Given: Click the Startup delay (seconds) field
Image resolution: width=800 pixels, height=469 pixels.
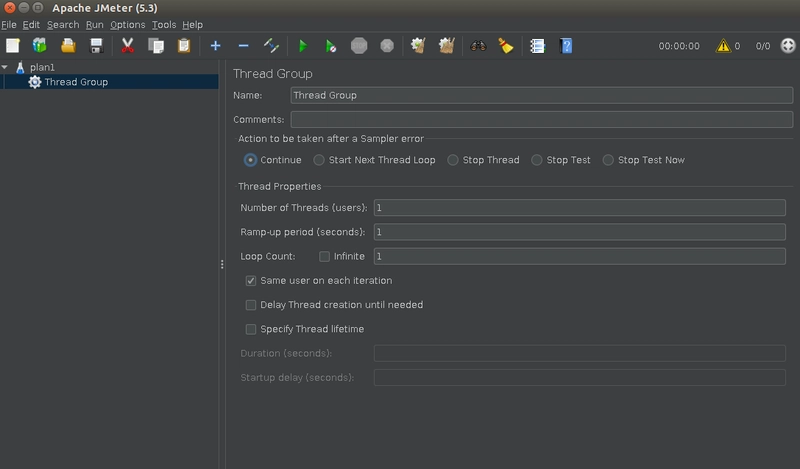Looking at the screenshot, I should [x=580, y=378].
